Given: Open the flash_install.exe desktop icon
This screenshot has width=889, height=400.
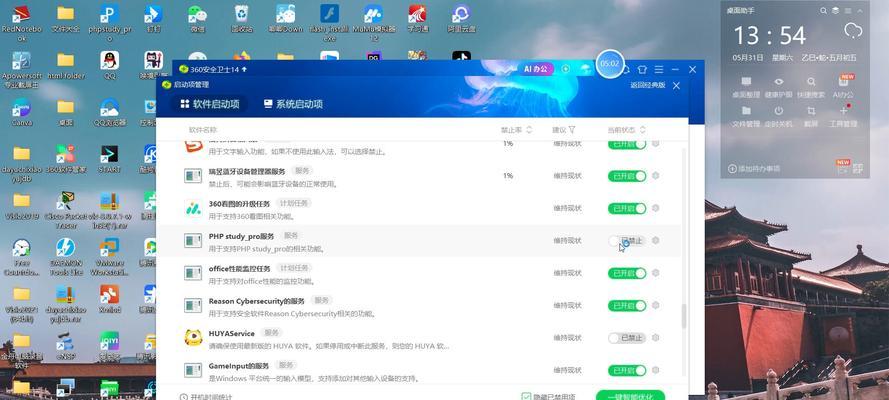Looking at the screenshot, I should [x=329, y=23].
